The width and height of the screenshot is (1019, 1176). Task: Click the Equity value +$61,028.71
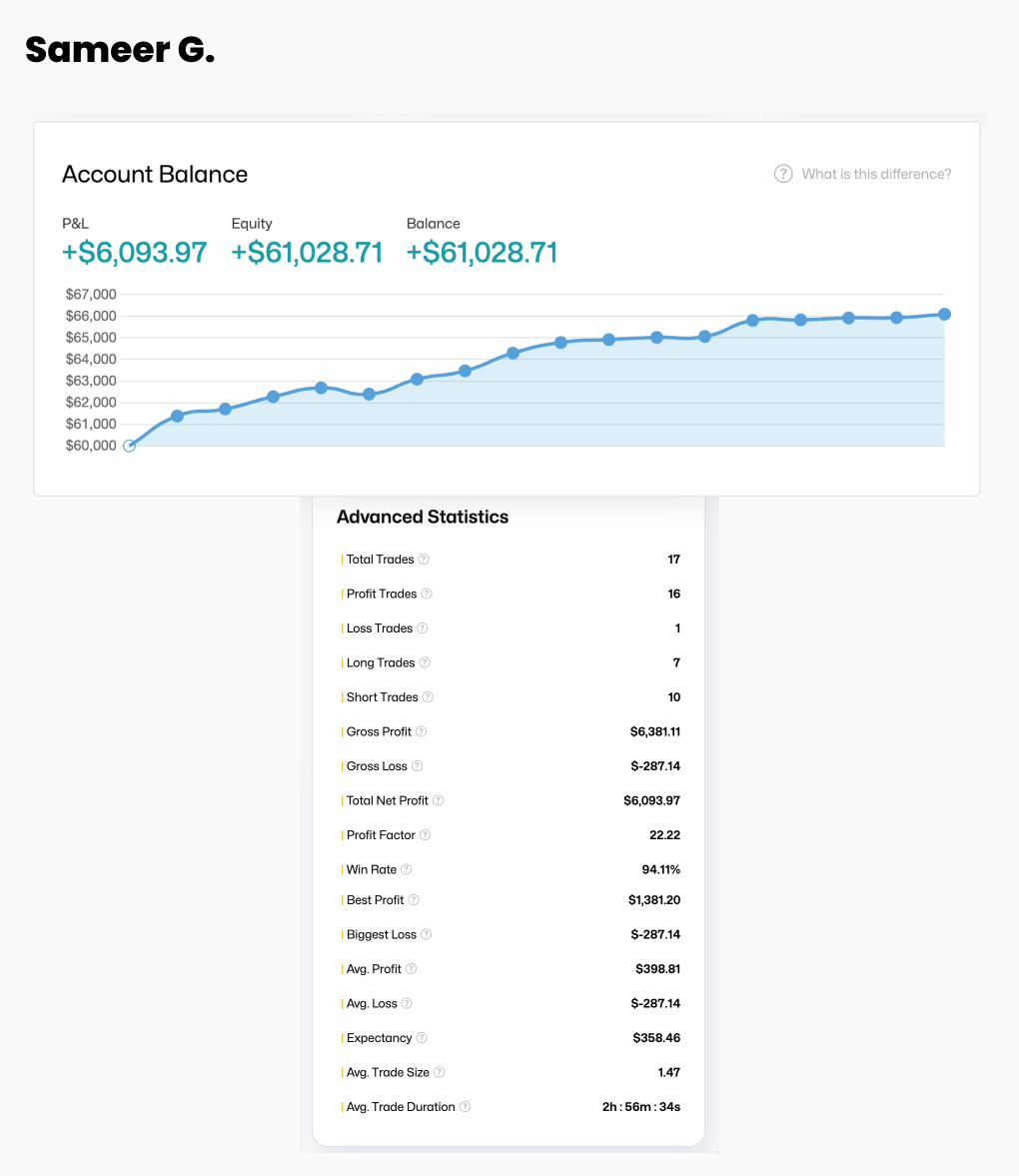(307, 253)
